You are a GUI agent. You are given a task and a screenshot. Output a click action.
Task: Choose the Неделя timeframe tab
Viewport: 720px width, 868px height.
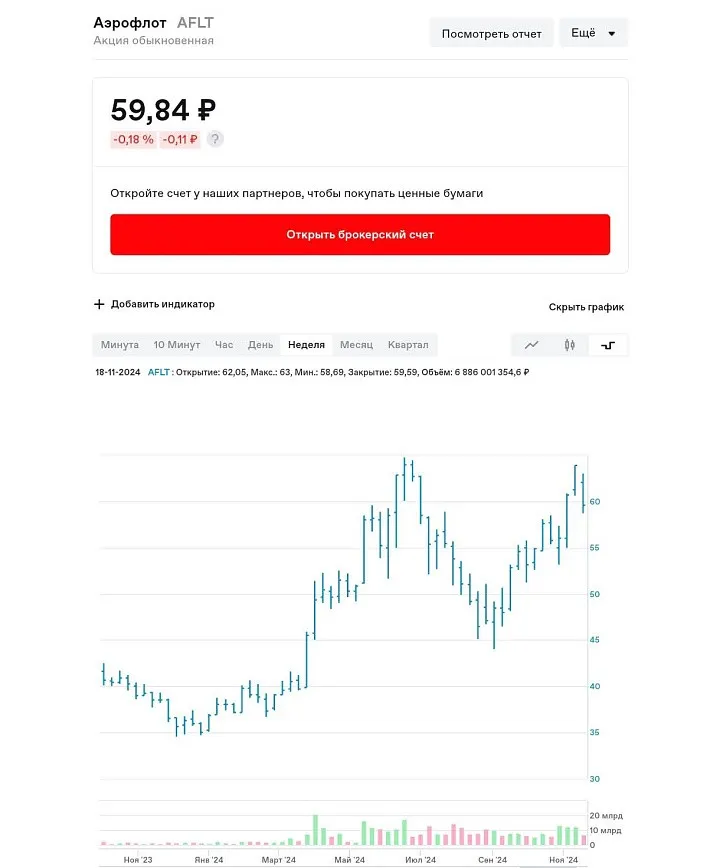(x=306, y=345)
